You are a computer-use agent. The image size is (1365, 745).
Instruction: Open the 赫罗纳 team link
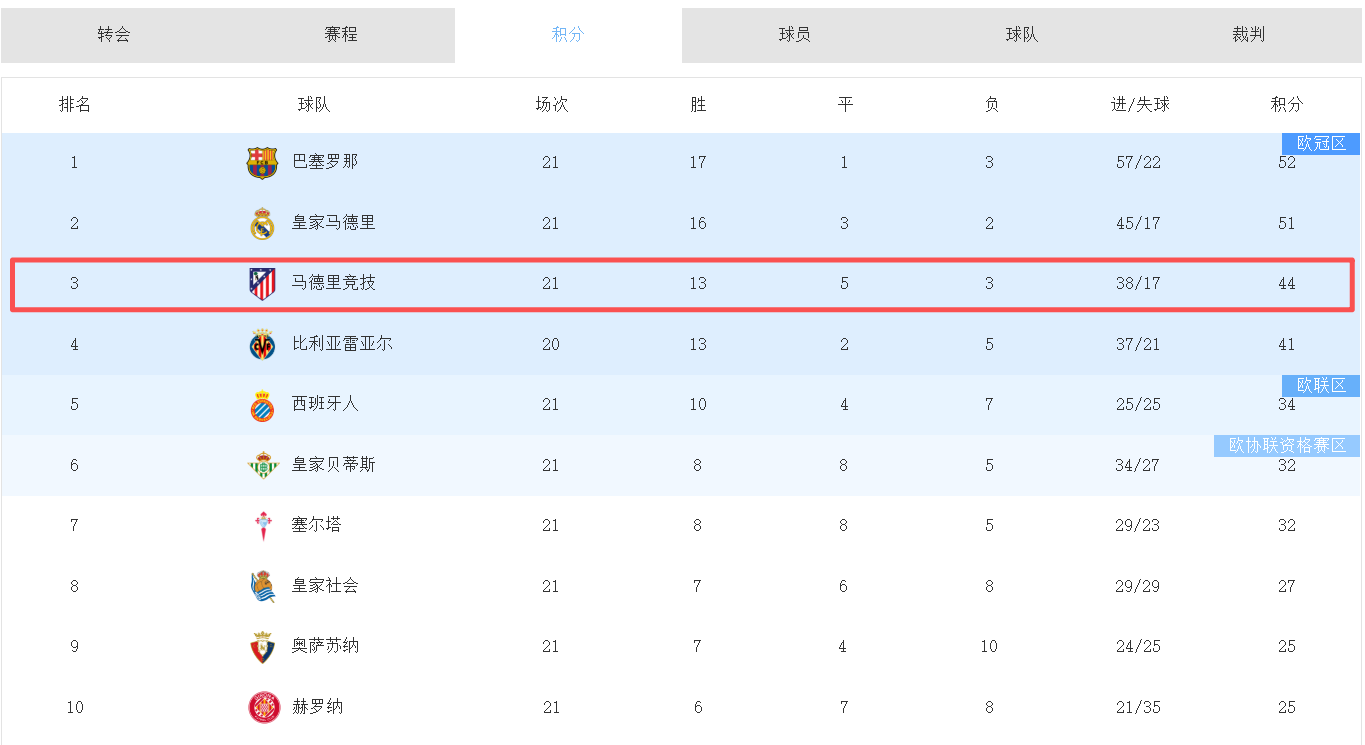pyautogui.click(x=317, y=707)
